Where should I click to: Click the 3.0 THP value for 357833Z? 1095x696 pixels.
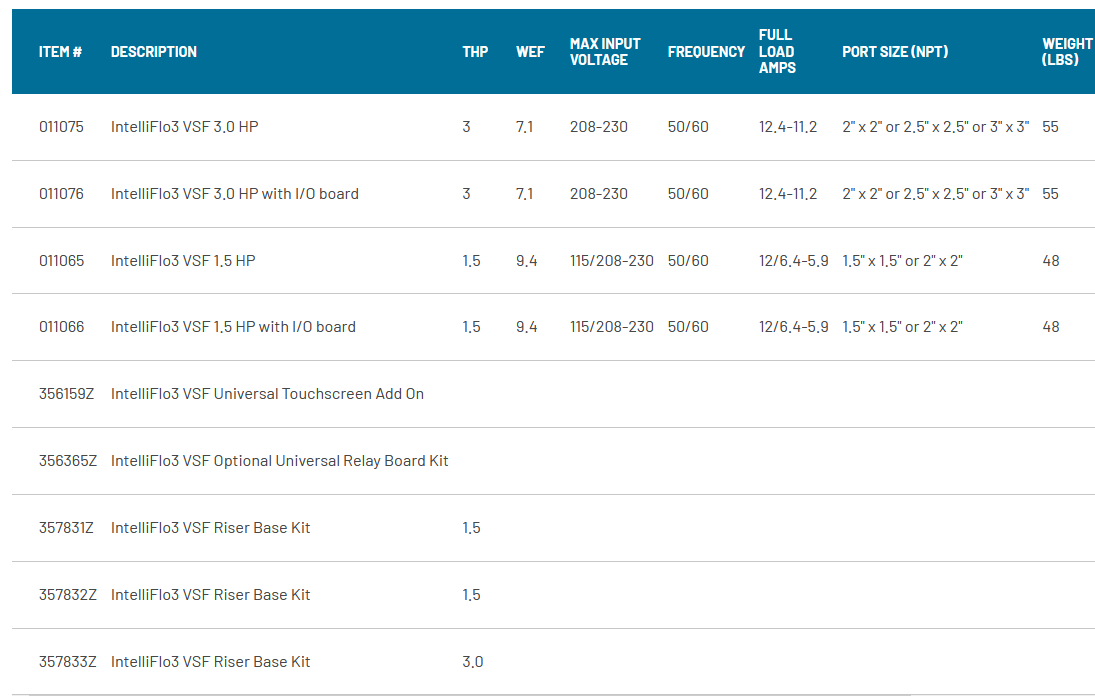[472, 662]
